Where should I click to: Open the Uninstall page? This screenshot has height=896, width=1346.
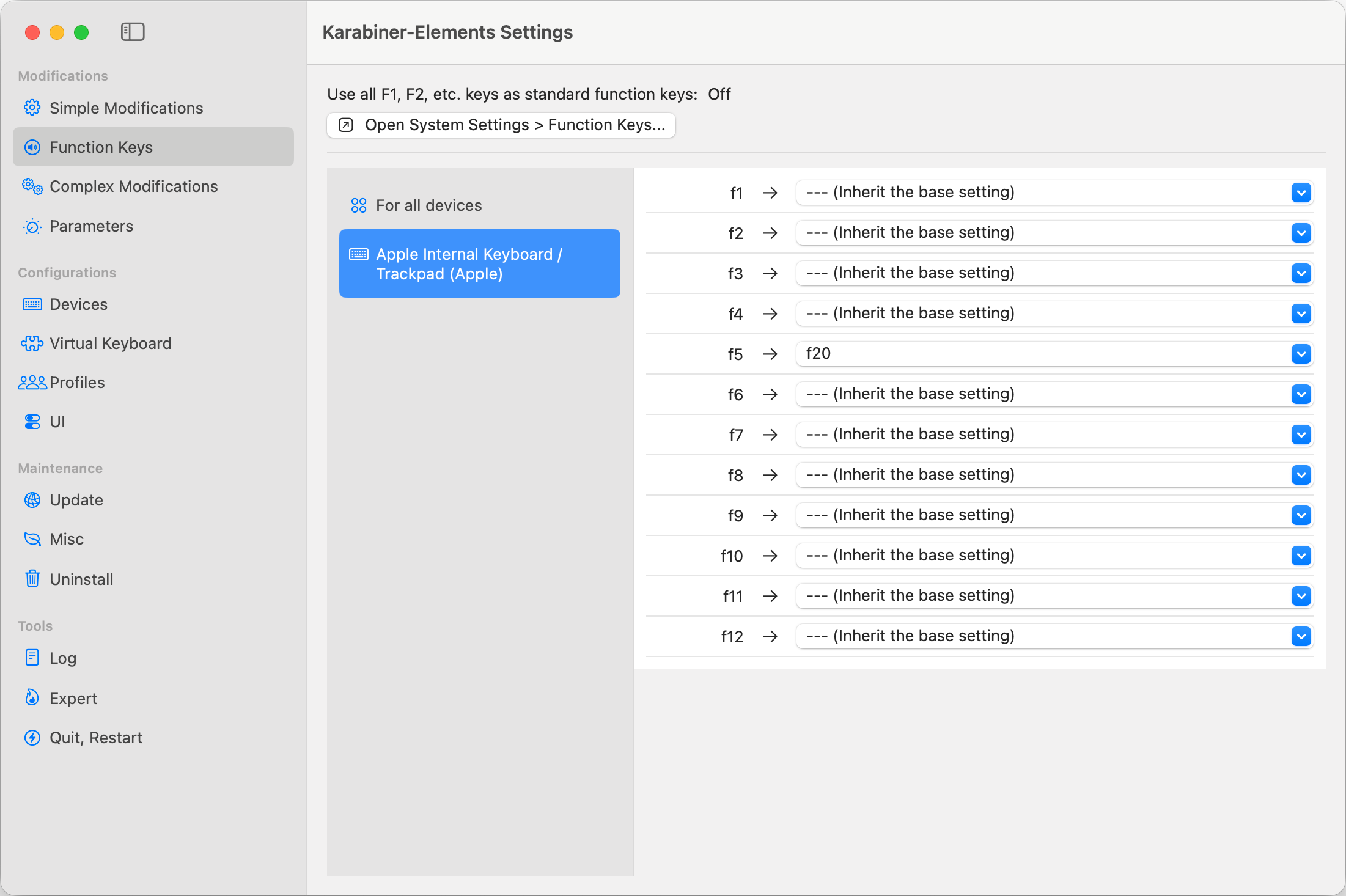point(153,579)
